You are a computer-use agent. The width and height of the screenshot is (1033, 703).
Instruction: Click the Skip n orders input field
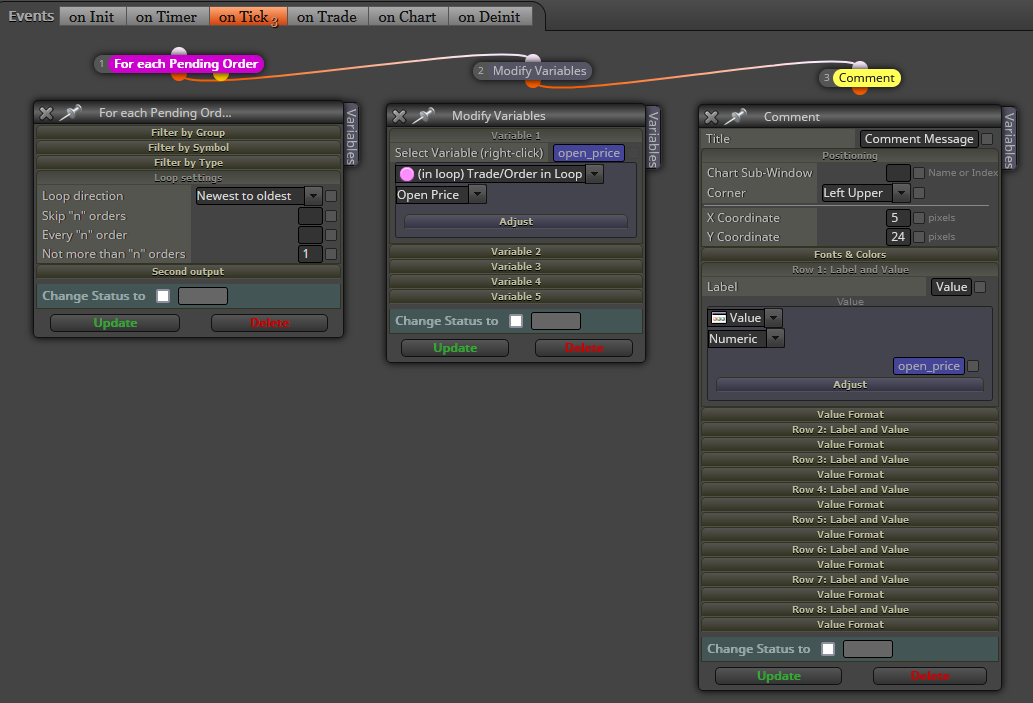tap(310, 216)
